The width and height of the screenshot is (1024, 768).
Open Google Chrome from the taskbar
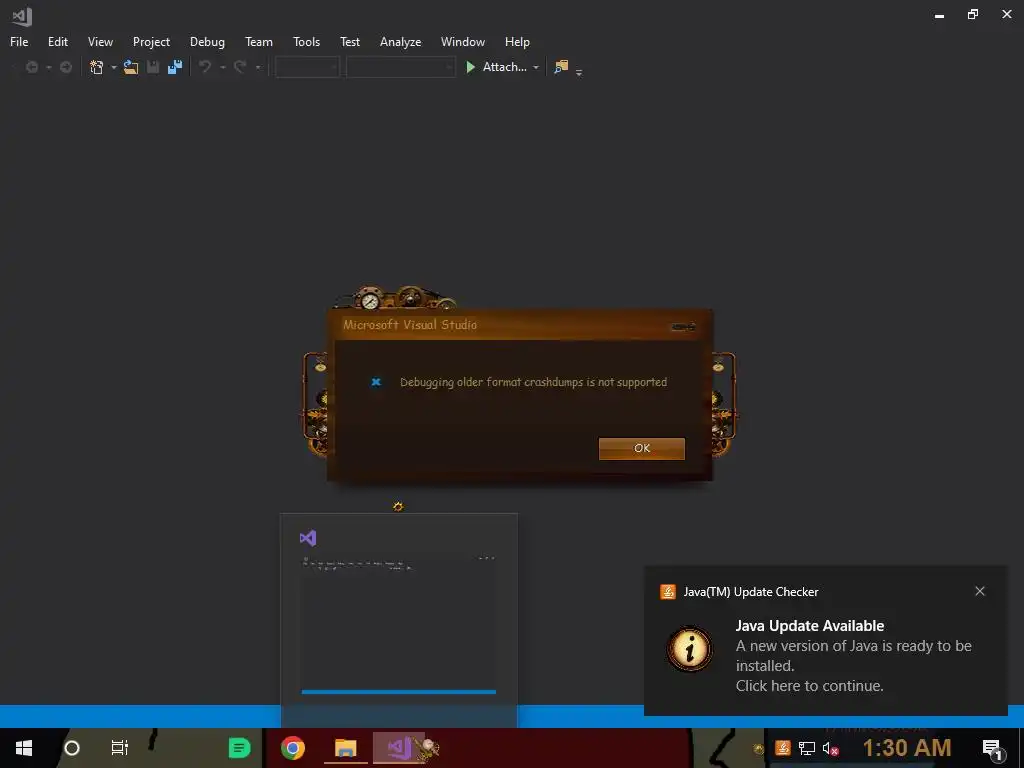pos(293,748)
